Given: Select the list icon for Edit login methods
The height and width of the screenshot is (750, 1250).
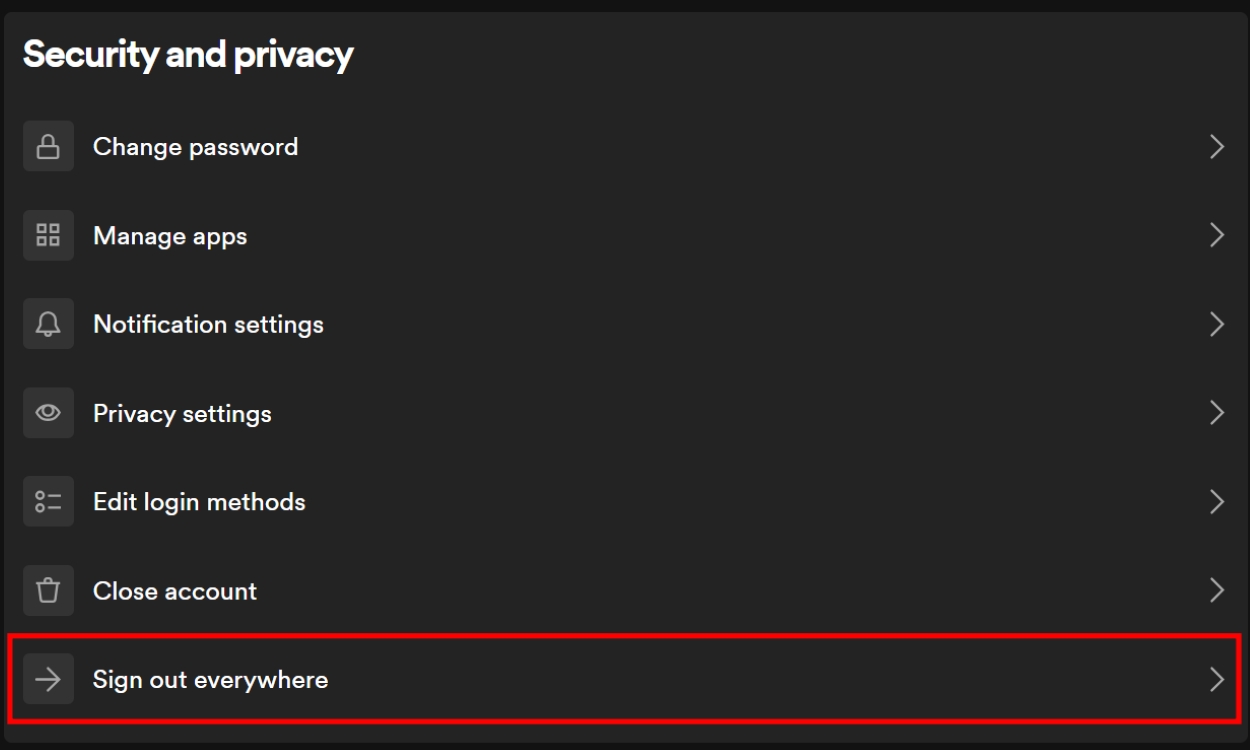Looking at the screenshot, I should [50, 501].
